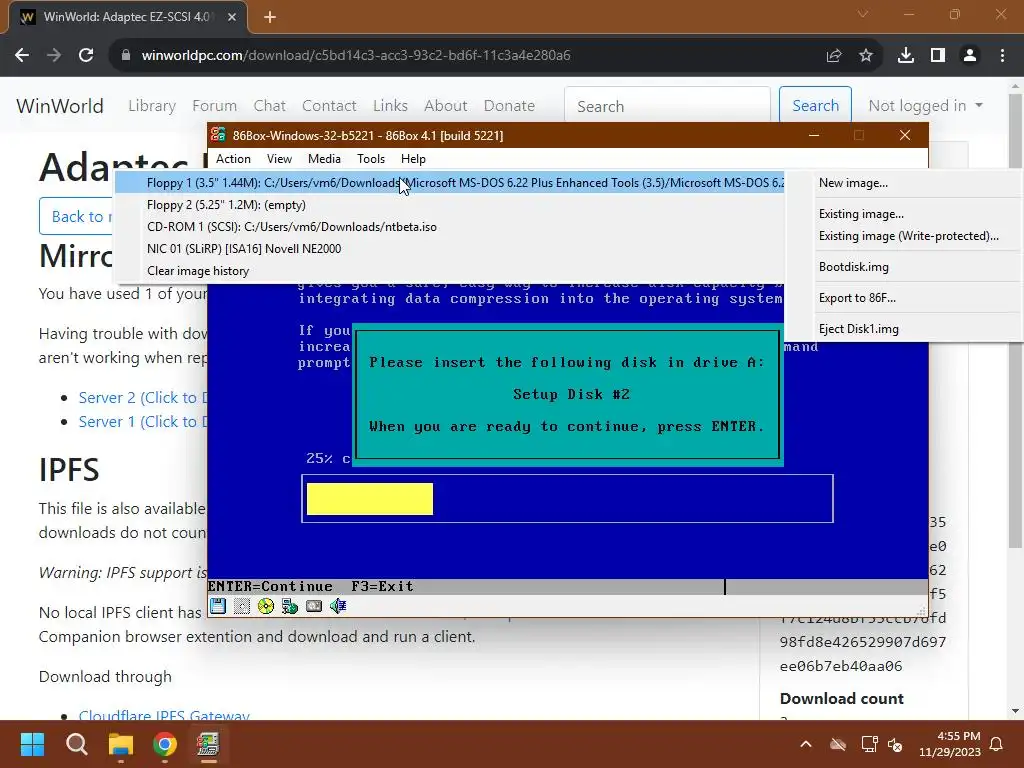Image resolution: width=1024 pixels, height=768 pixels.
Task: Open tab search chevron in Chrome title bar
Action: tap(863, 14)
